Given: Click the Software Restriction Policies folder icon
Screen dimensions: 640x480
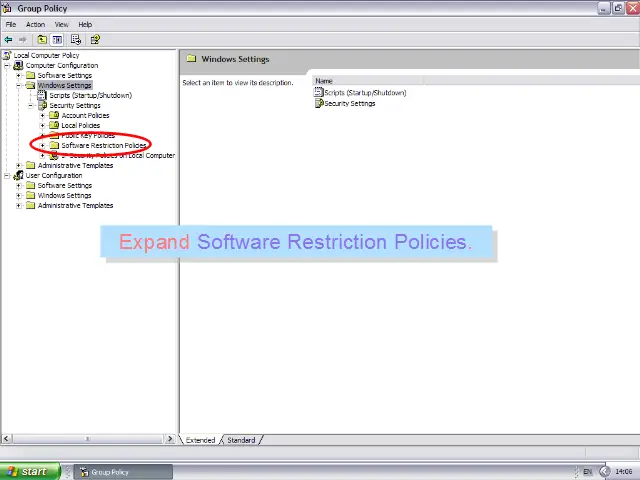Looking at the screenshot, I should (x=54, y=145).
